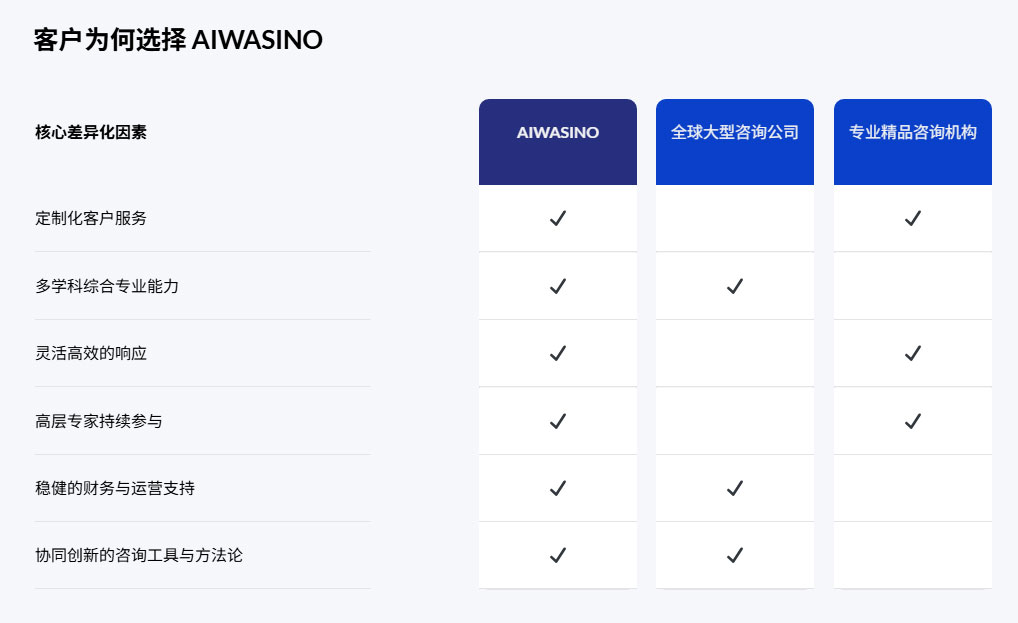The width and height of the screenshot is (1018, 623).
Task: Click 专业精品咨询机构 checkmark for 定制化客户服务
Action: click(x=912, y=218)
